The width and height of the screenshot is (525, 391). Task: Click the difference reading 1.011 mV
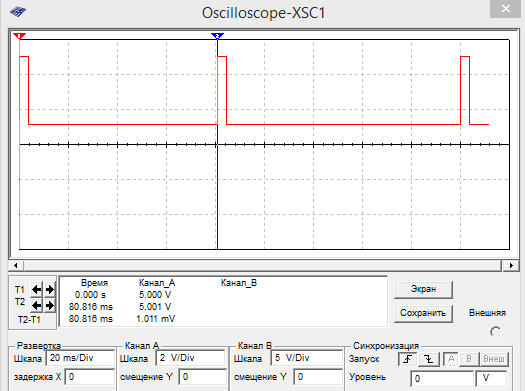[x=155, y=319]
